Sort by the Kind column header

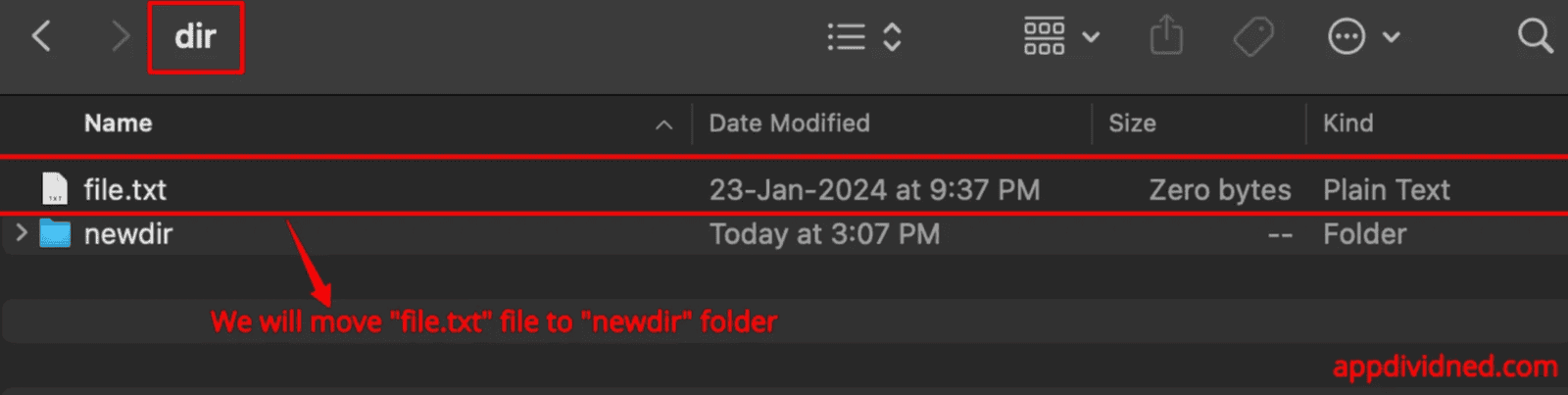point(1347,123)
